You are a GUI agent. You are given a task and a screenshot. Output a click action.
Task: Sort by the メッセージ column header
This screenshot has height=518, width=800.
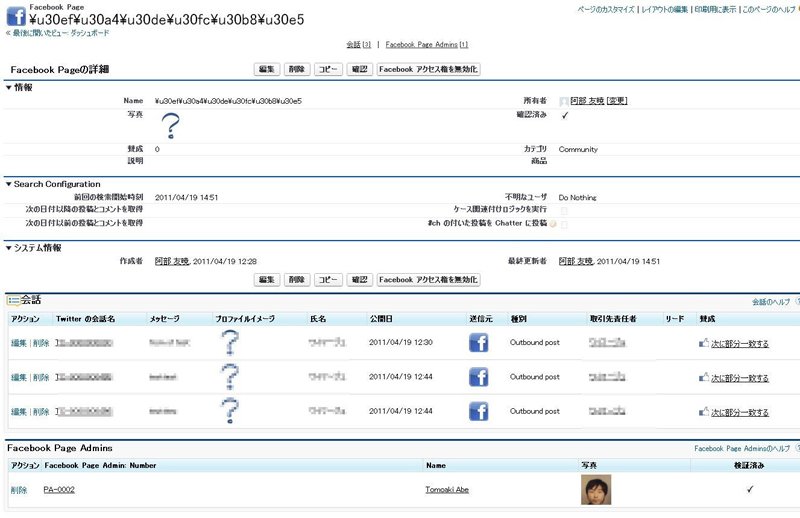pos(164,319)
